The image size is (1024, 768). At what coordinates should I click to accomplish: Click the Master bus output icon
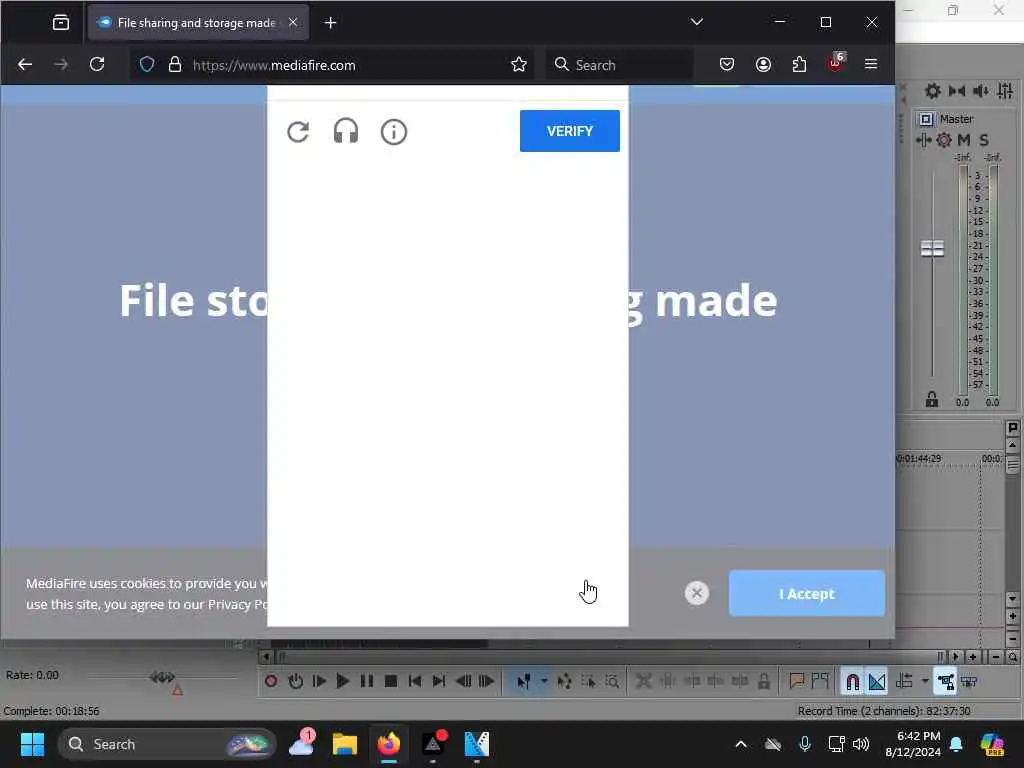point(926,119)
